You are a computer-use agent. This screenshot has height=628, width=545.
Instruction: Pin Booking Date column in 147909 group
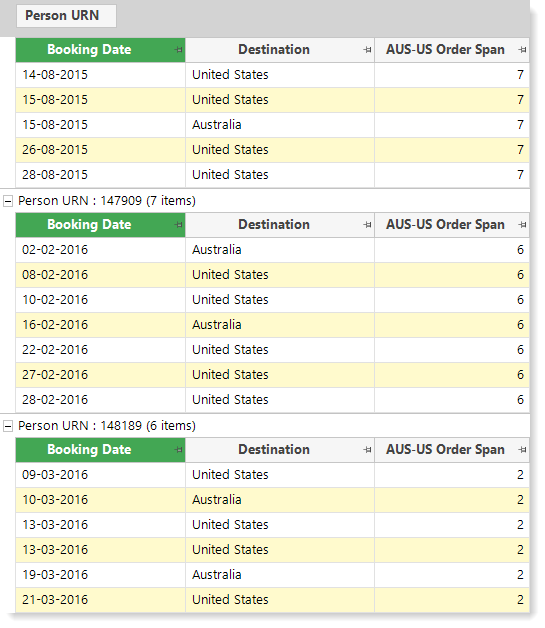[x=179, y=225]
